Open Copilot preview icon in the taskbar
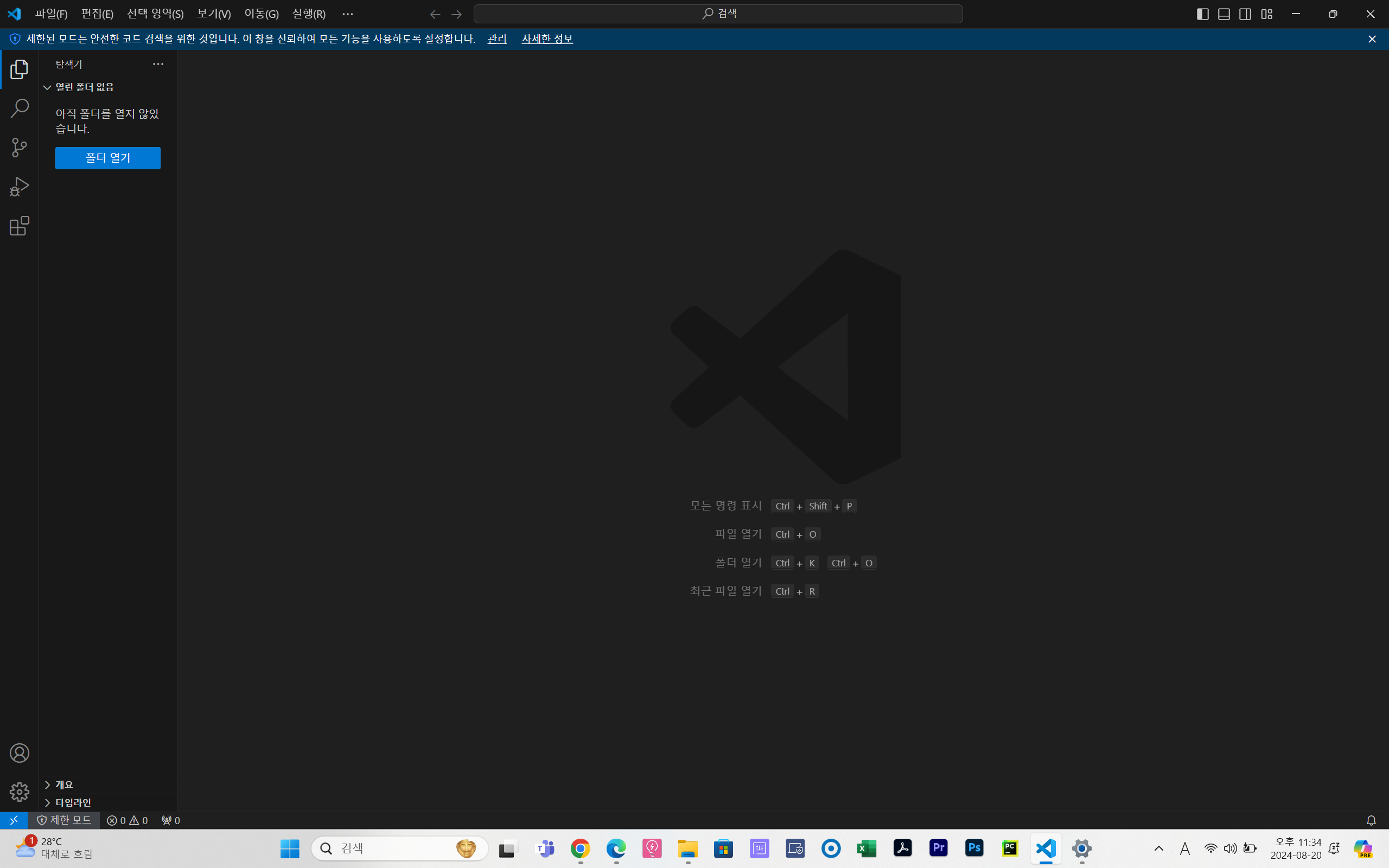 [x=1363, y=848]
